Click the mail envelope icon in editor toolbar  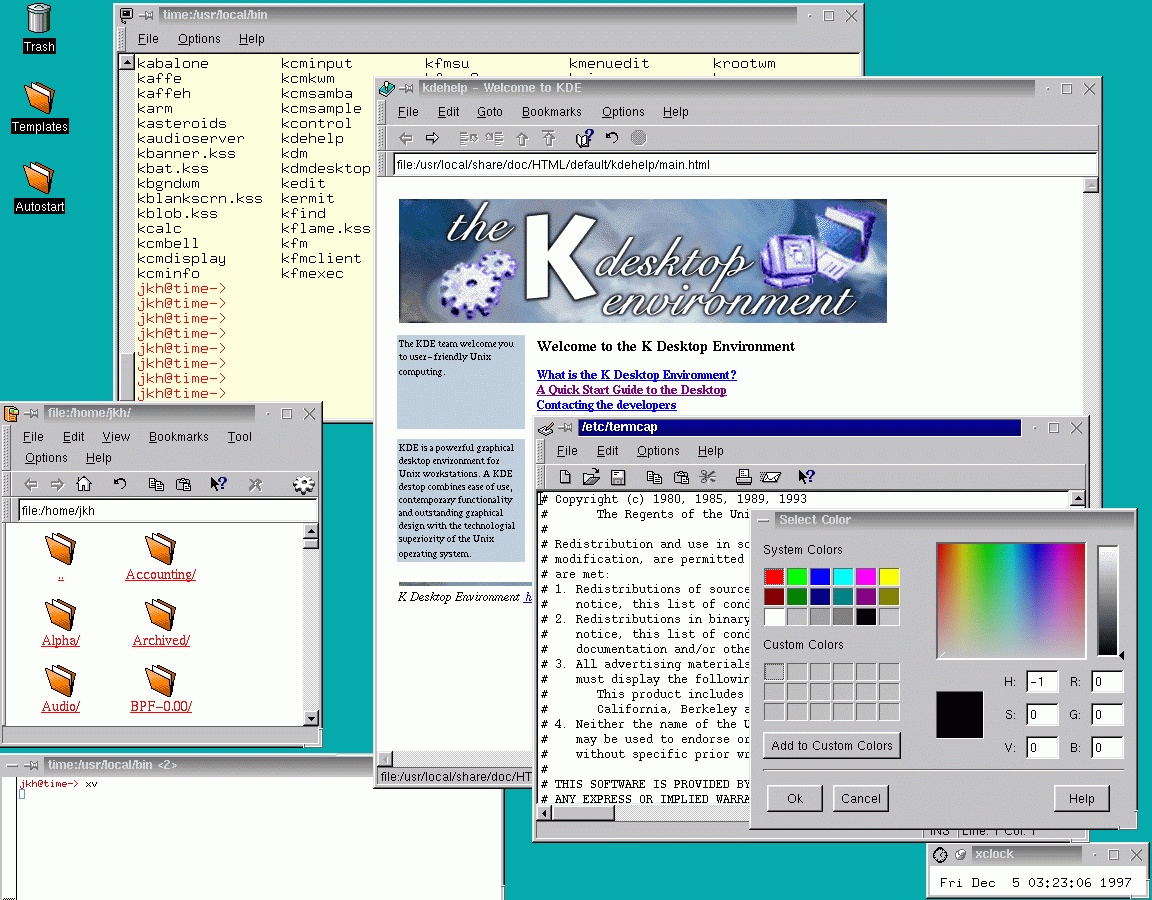(770, 477)
